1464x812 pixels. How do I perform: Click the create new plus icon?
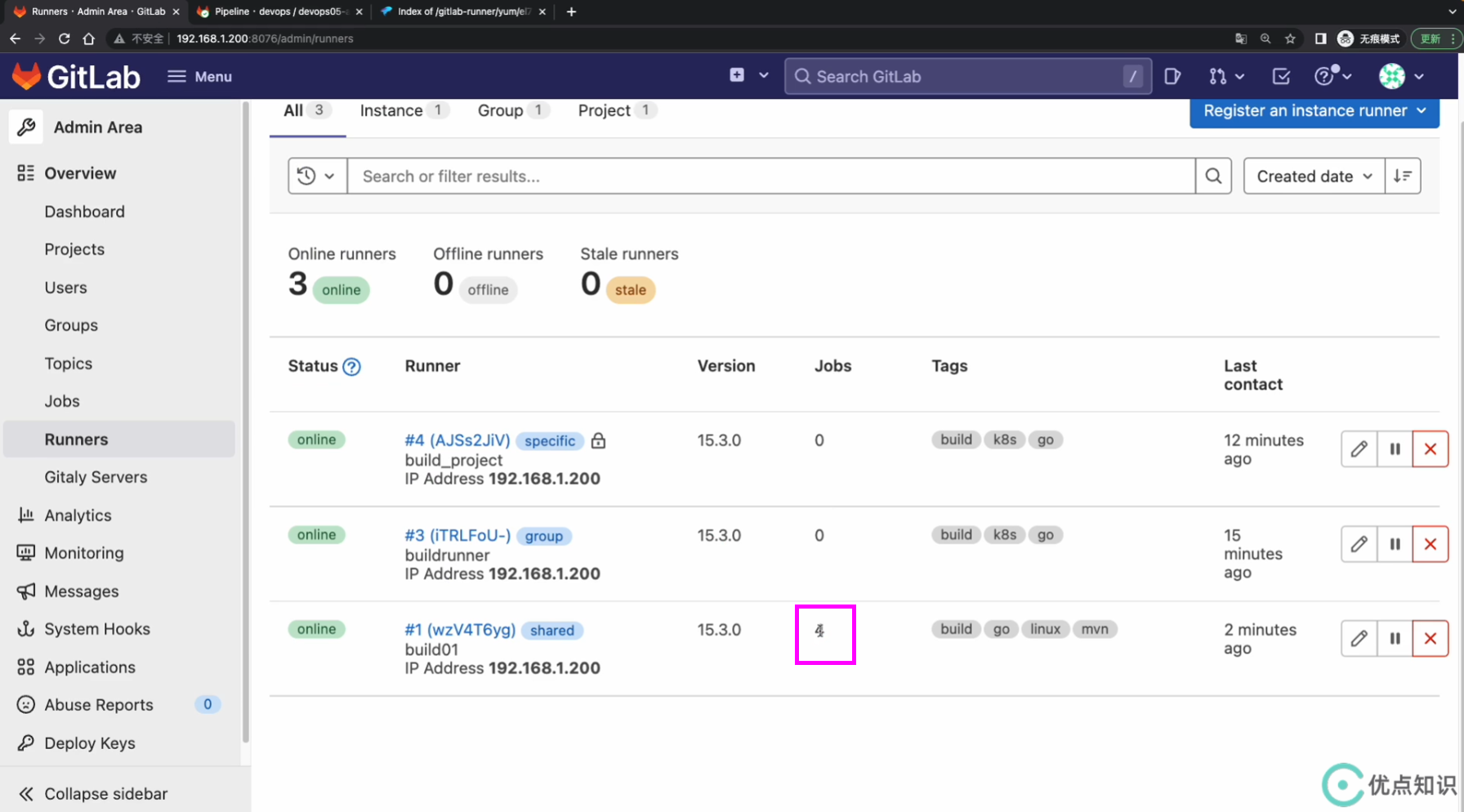737,75
